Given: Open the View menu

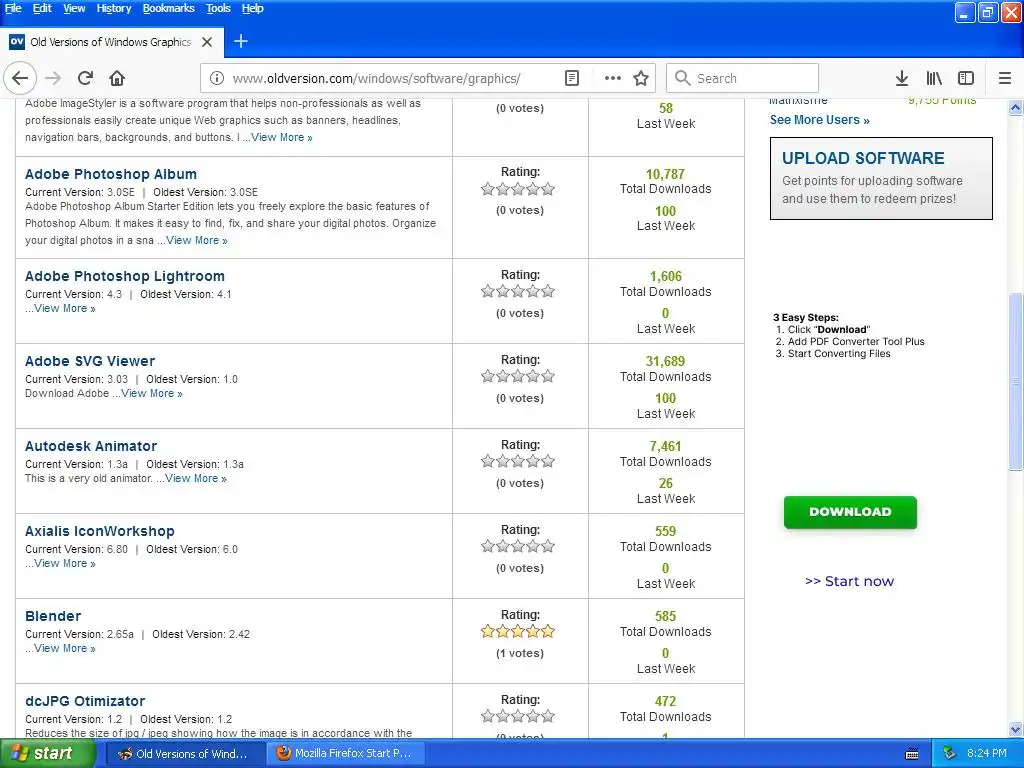Looking at the screenshot, I should [x=74, y=8].
